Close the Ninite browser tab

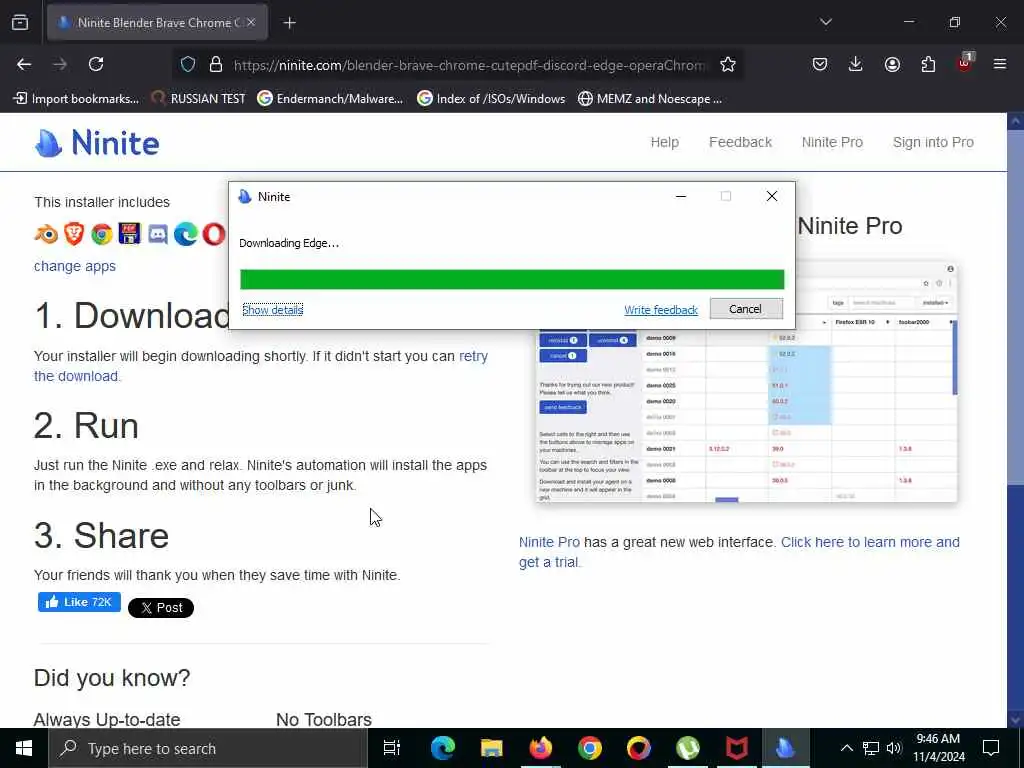[x=251, y=23]
